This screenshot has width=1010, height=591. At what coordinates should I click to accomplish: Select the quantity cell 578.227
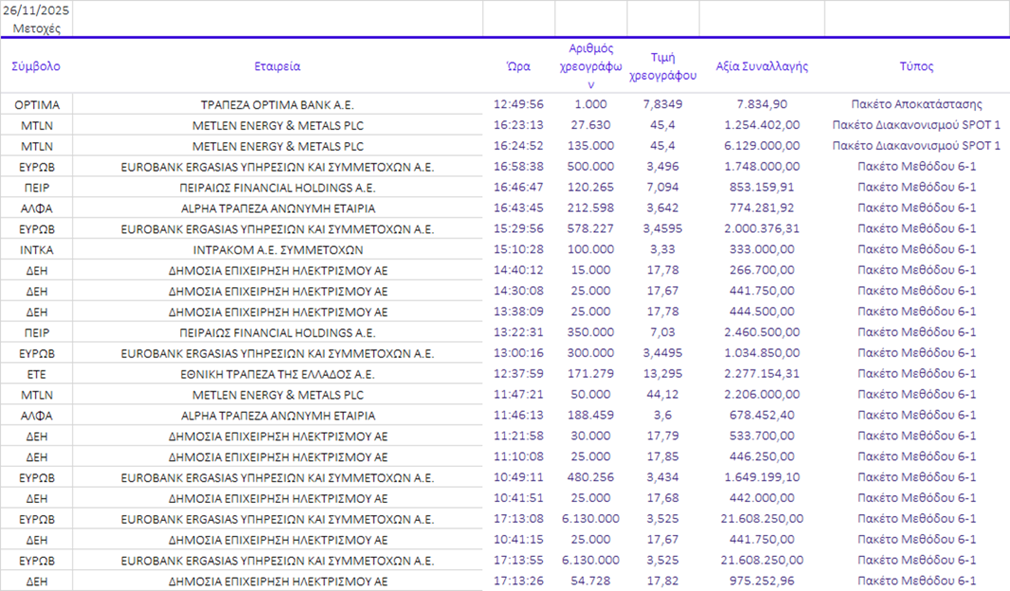click(x=590, y=229)
